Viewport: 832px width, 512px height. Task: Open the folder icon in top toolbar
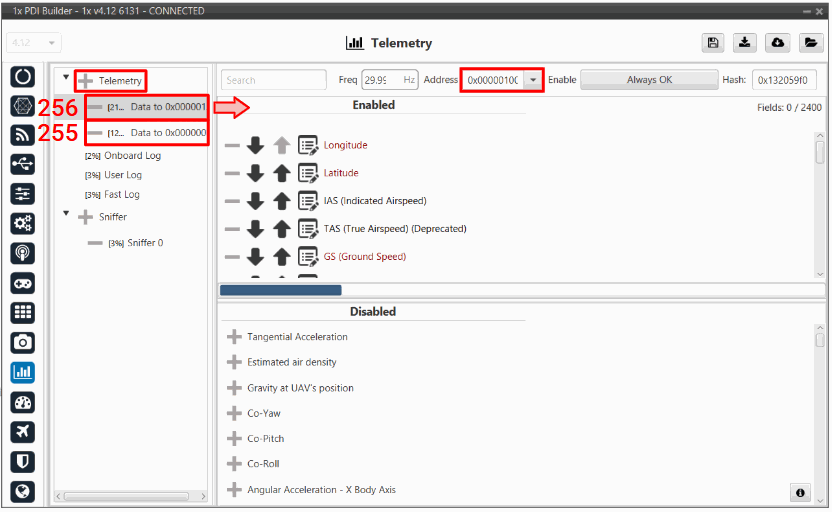pyautogui.click(x=809, y=43)
